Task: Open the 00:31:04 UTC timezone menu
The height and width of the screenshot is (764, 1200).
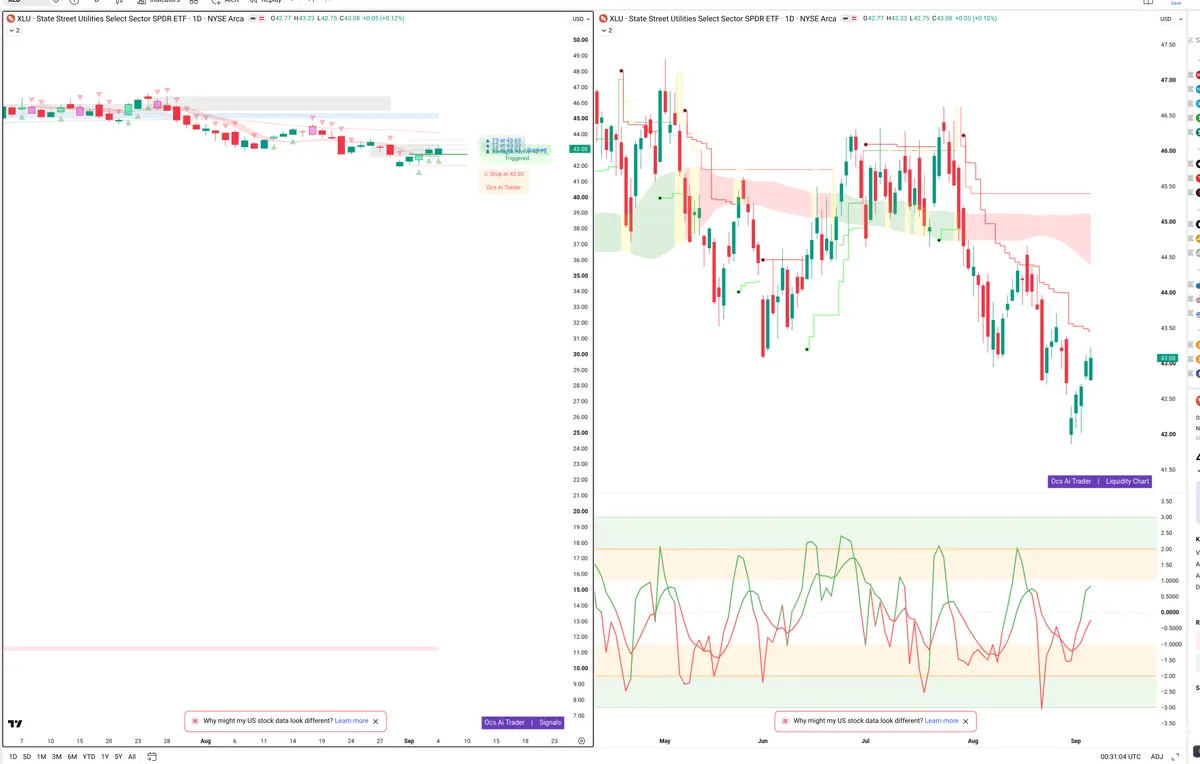Action: click(x=1120, y=757)
